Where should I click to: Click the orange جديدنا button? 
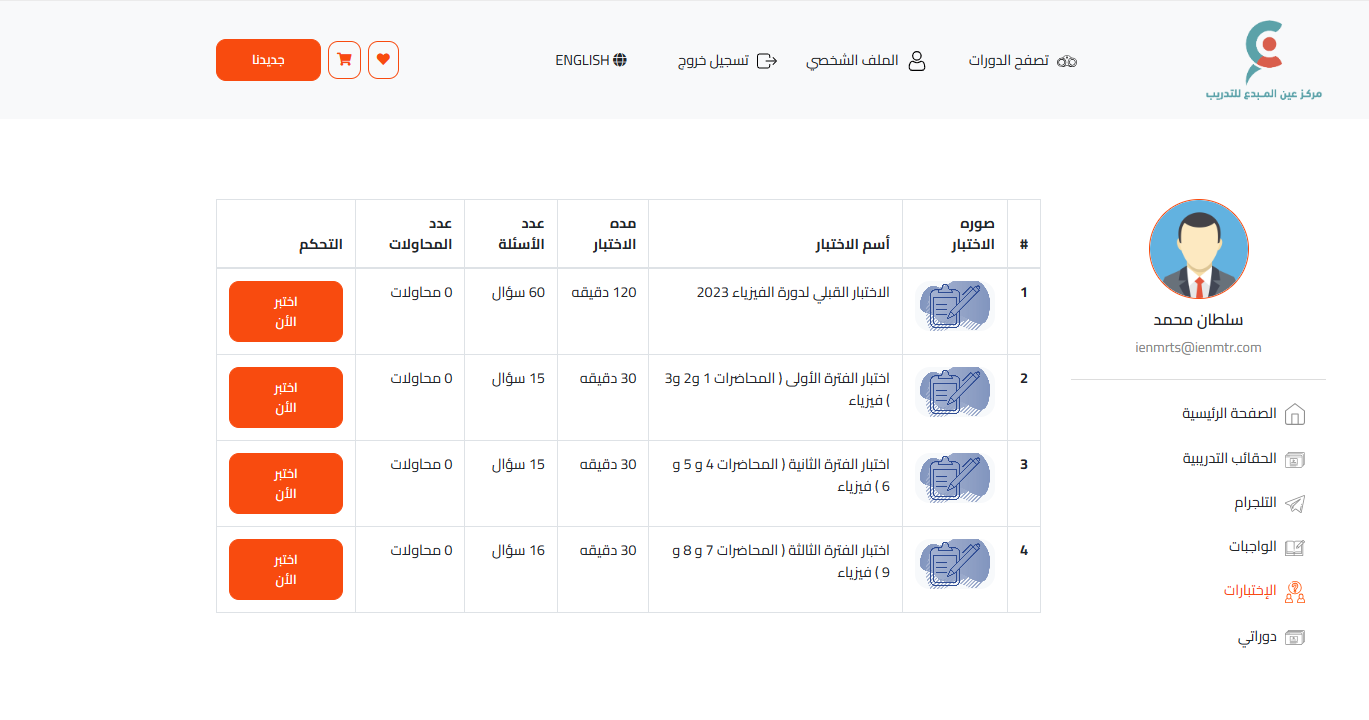268,60
